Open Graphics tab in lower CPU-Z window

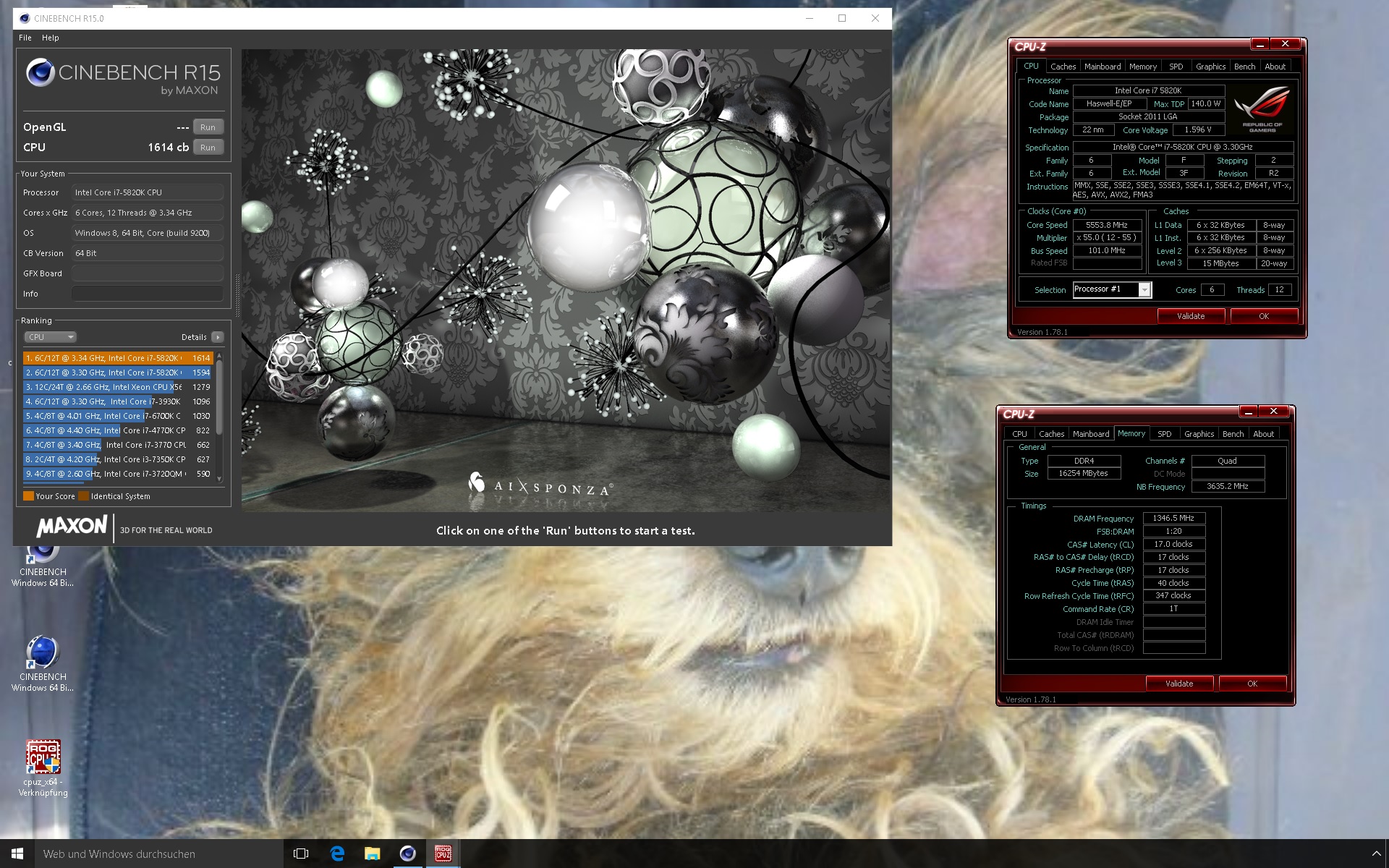coord(1199,434)
